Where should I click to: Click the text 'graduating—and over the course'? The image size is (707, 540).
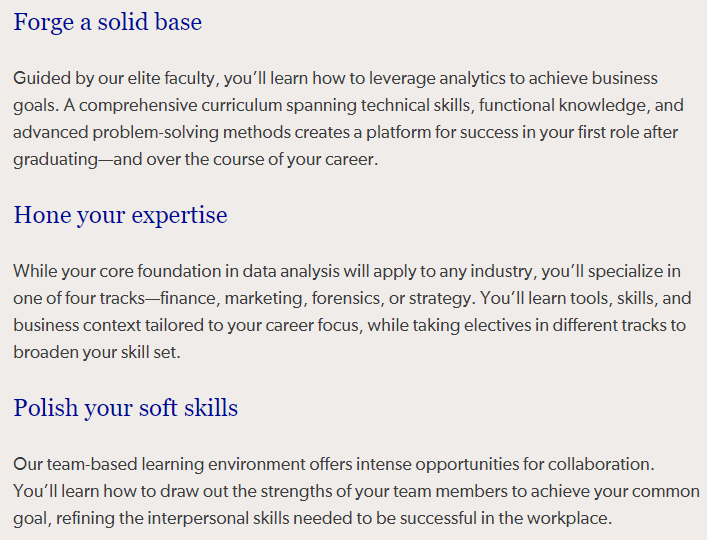point(133,160)
